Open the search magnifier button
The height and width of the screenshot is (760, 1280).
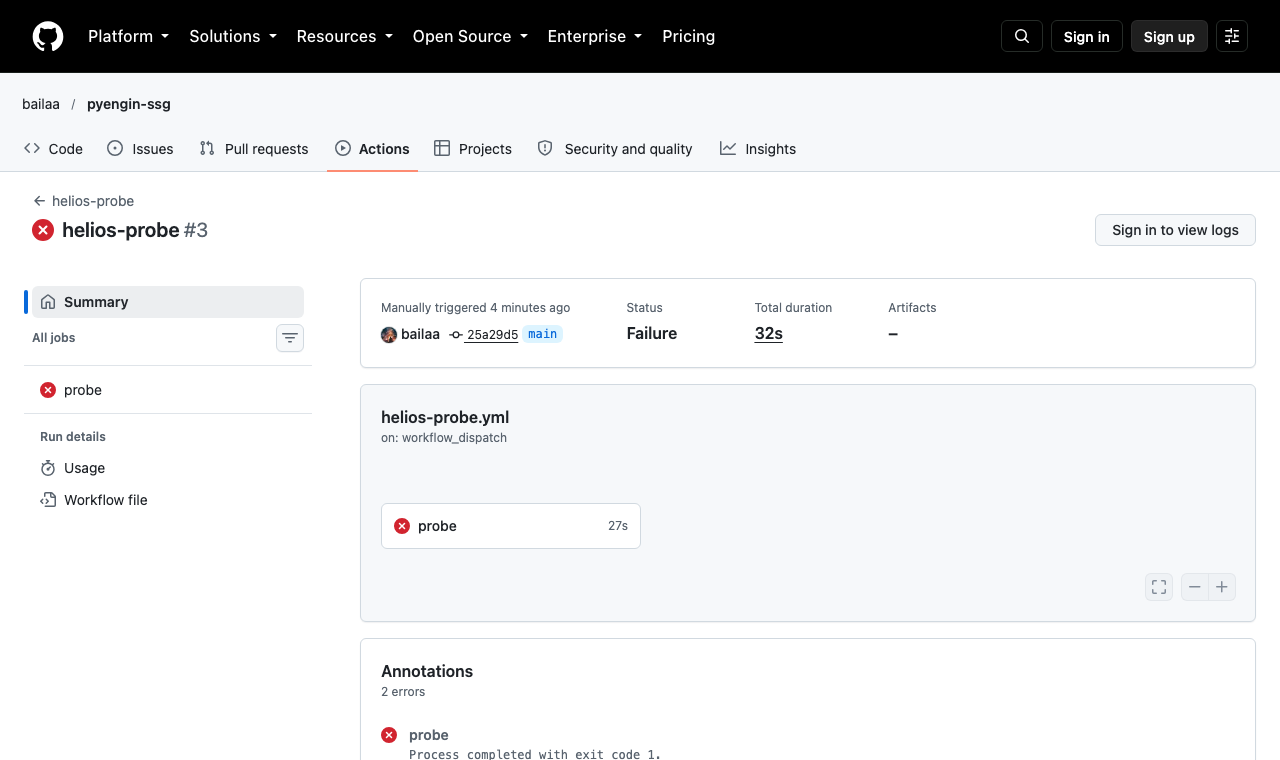[x=1022, y=36]
